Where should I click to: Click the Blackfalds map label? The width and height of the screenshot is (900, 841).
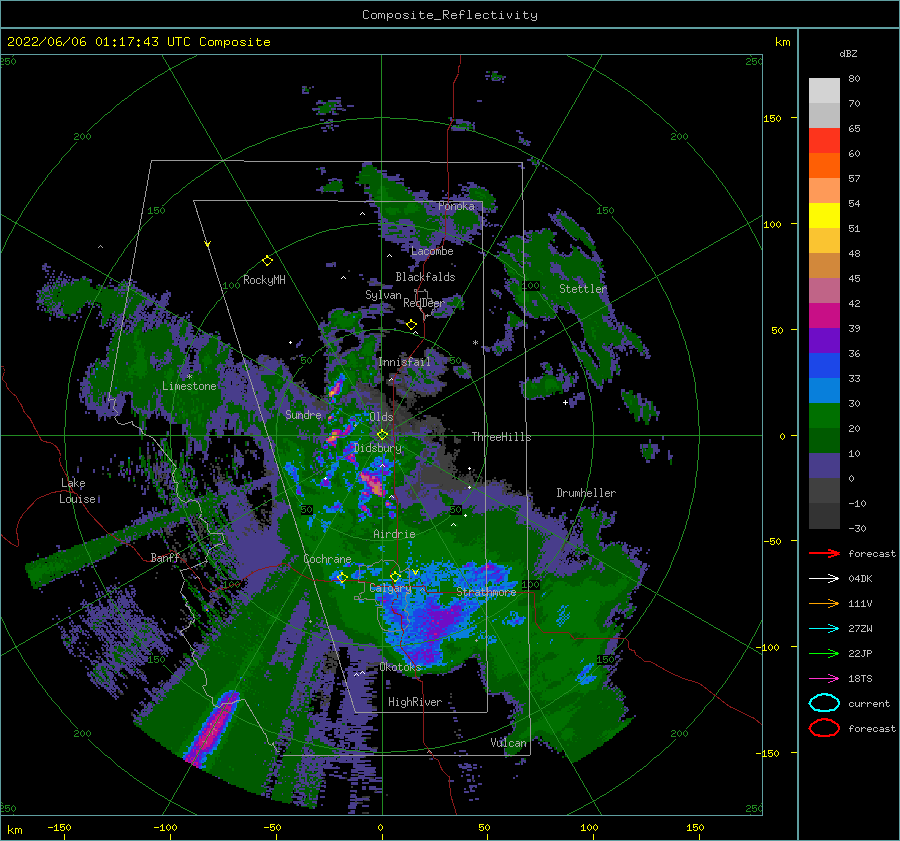point(425,277)
